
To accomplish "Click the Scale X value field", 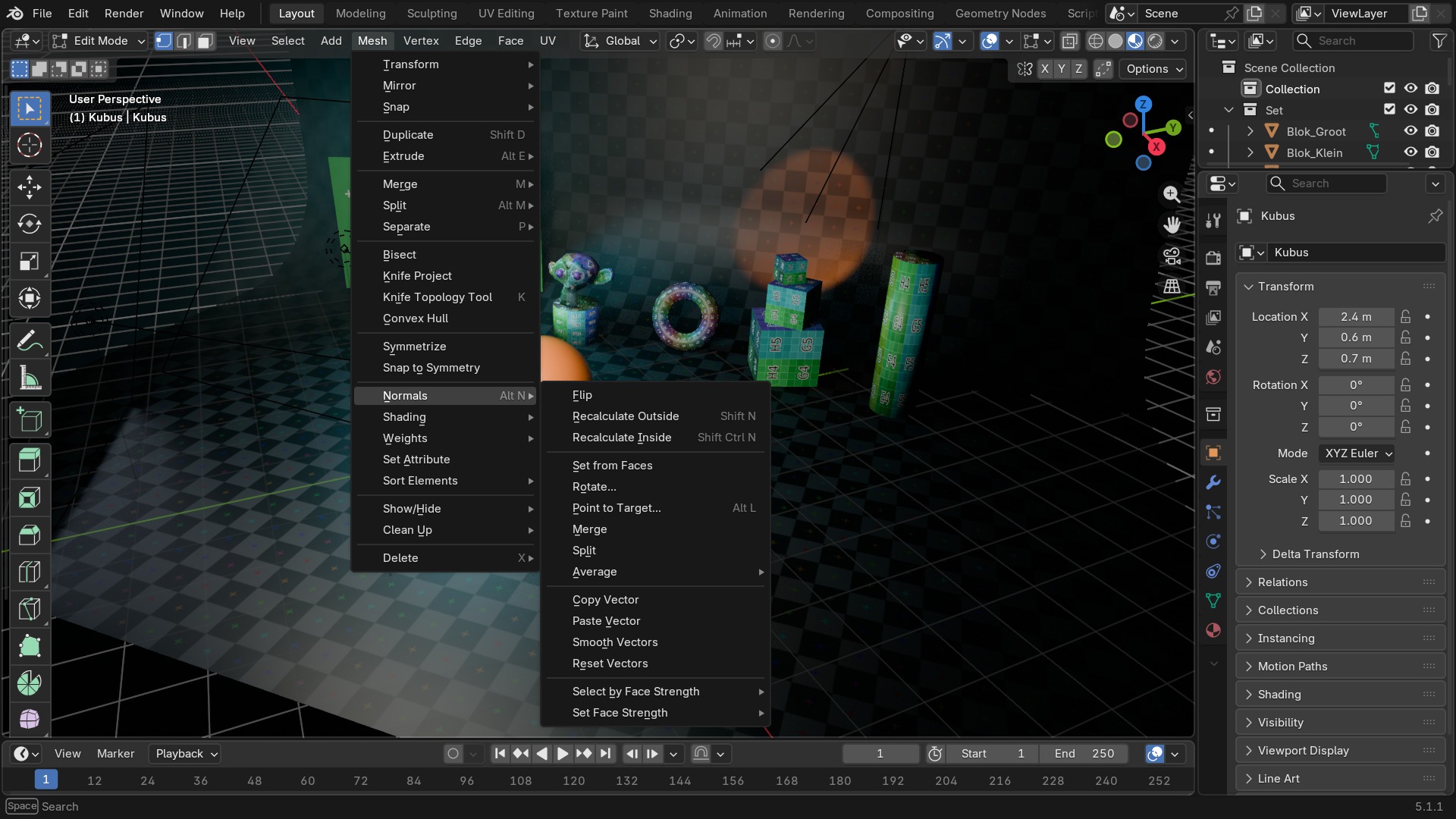I will point(1355,479).
